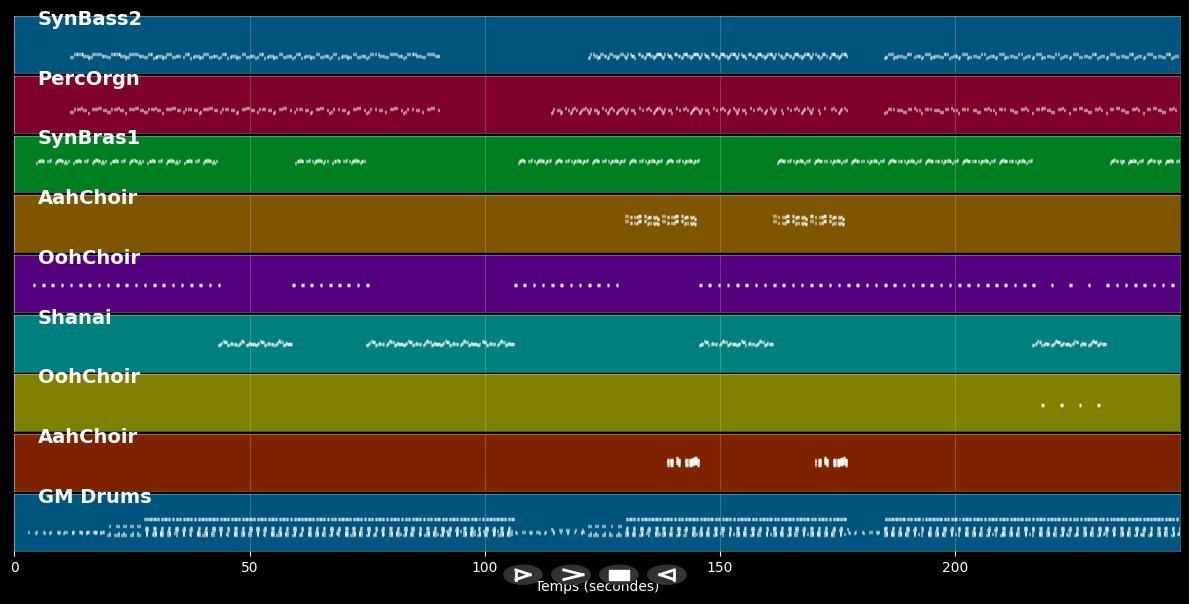Image resolution: width=1189 pixels, height=604 pixels.
Task: Click the right-pointing triangle-with-bar playback button
Action: (x=523, y=575)
